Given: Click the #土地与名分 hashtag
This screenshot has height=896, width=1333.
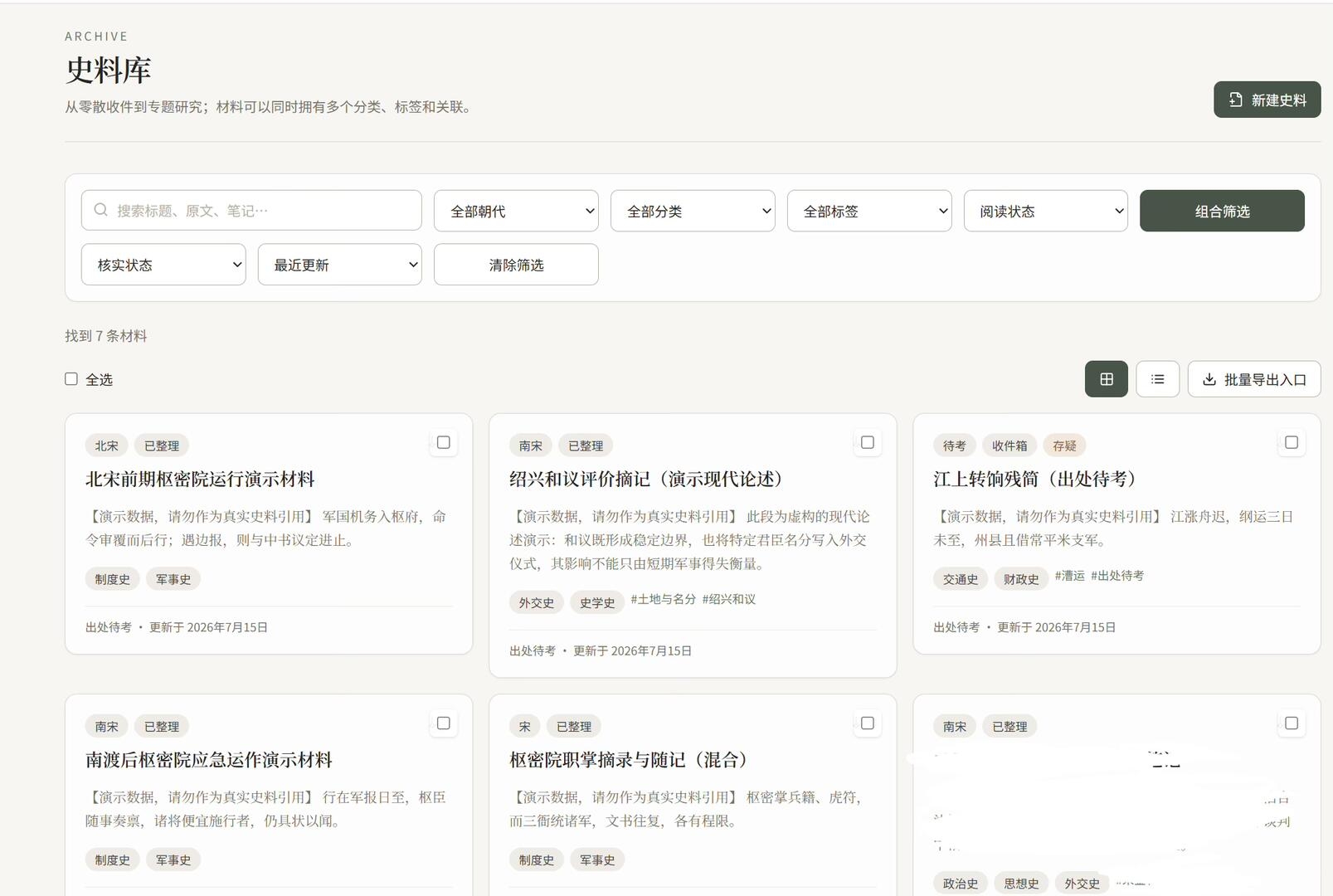Looking at the screenshot, I should click(x=663, y=599).
